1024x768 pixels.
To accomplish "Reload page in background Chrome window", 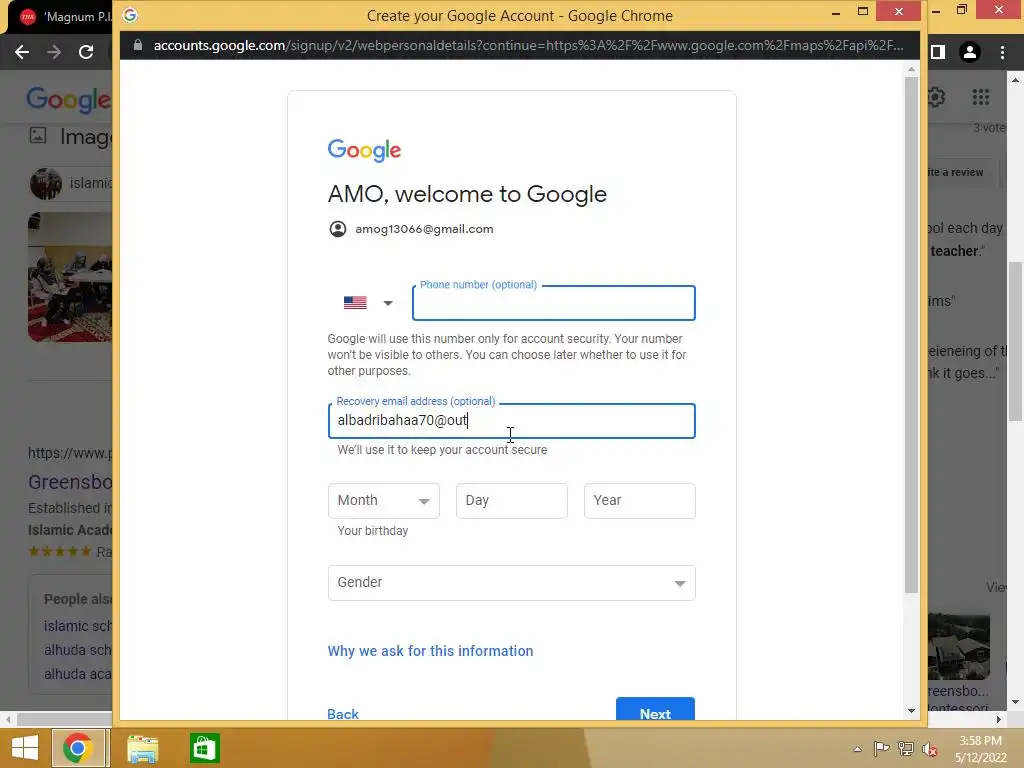I will 86,52.
